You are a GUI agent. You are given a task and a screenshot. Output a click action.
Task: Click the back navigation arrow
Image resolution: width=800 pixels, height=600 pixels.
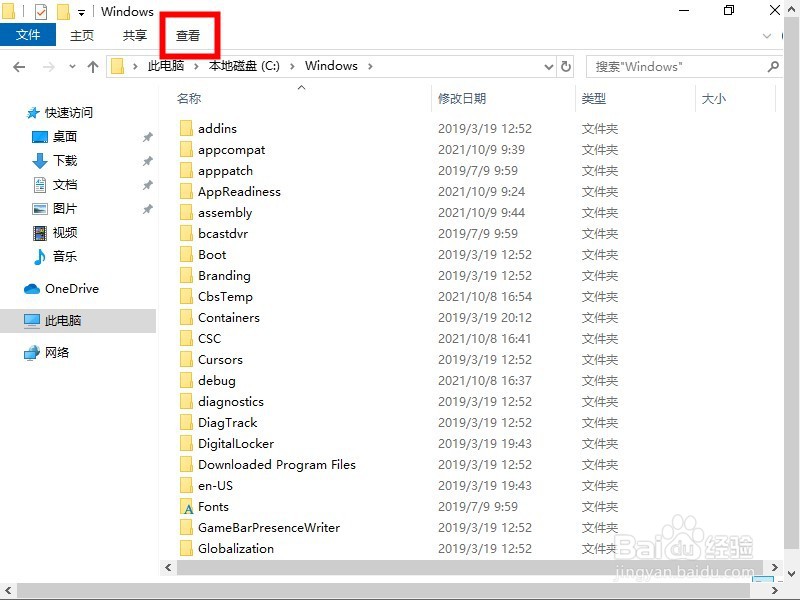click(x=19, y=67)
